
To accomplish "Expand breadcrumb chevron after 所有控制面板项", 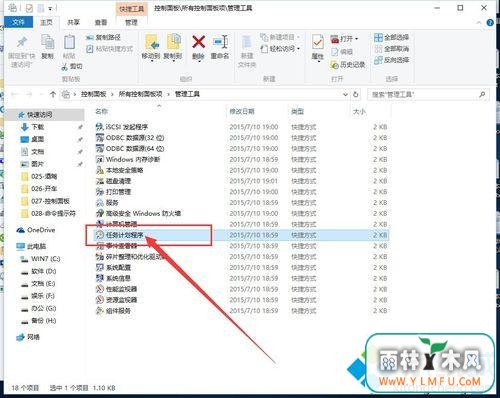I will tap(169, 95).
